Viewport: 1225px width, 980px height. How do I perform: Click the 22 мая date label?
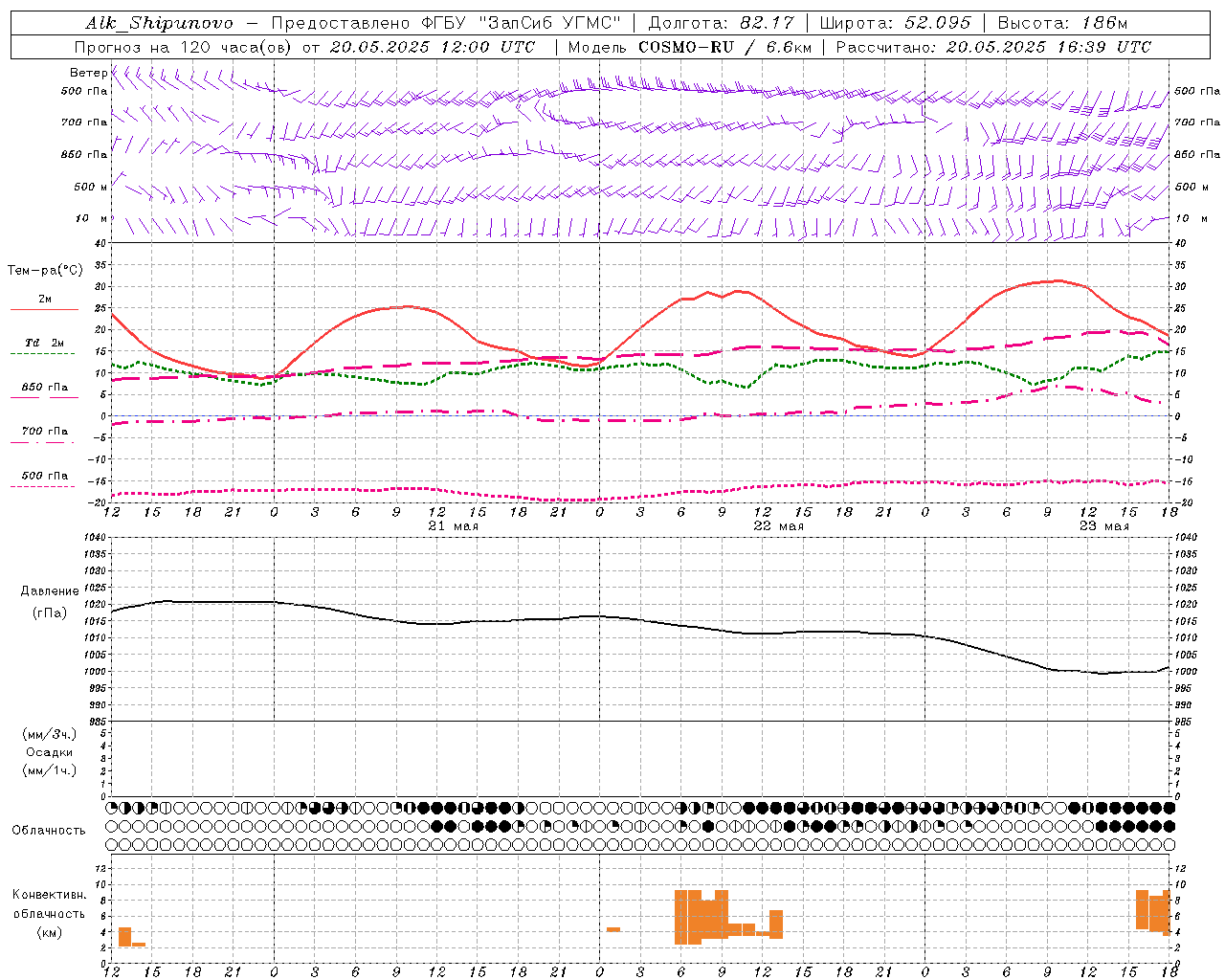(x=779, y=526)
